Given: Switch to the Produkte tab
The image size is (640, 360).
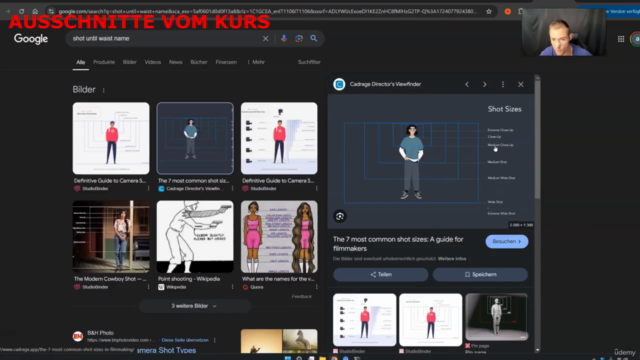Looking at the screenshot, I should coord(104,62).
